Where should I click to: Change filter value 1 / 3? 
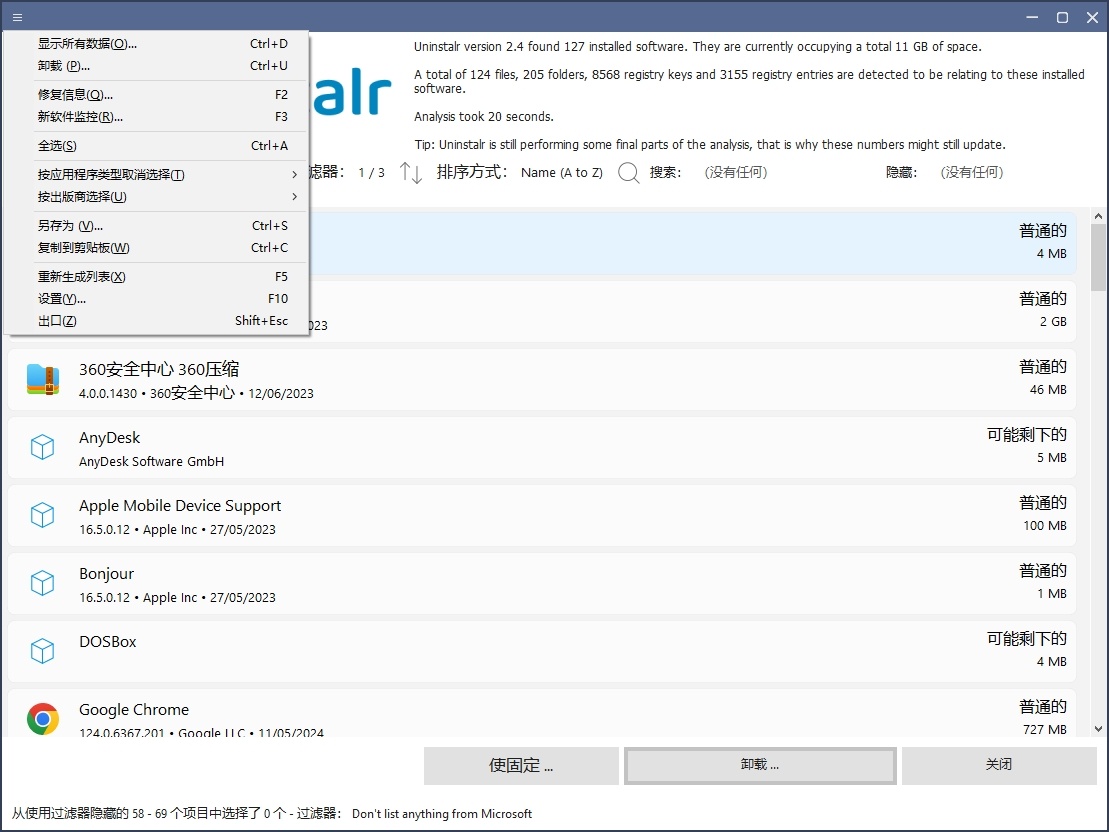point(371,173)
